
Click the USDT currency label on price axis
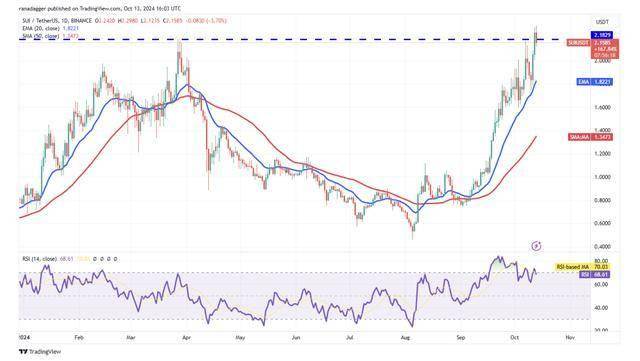click(x=602, y=22)
